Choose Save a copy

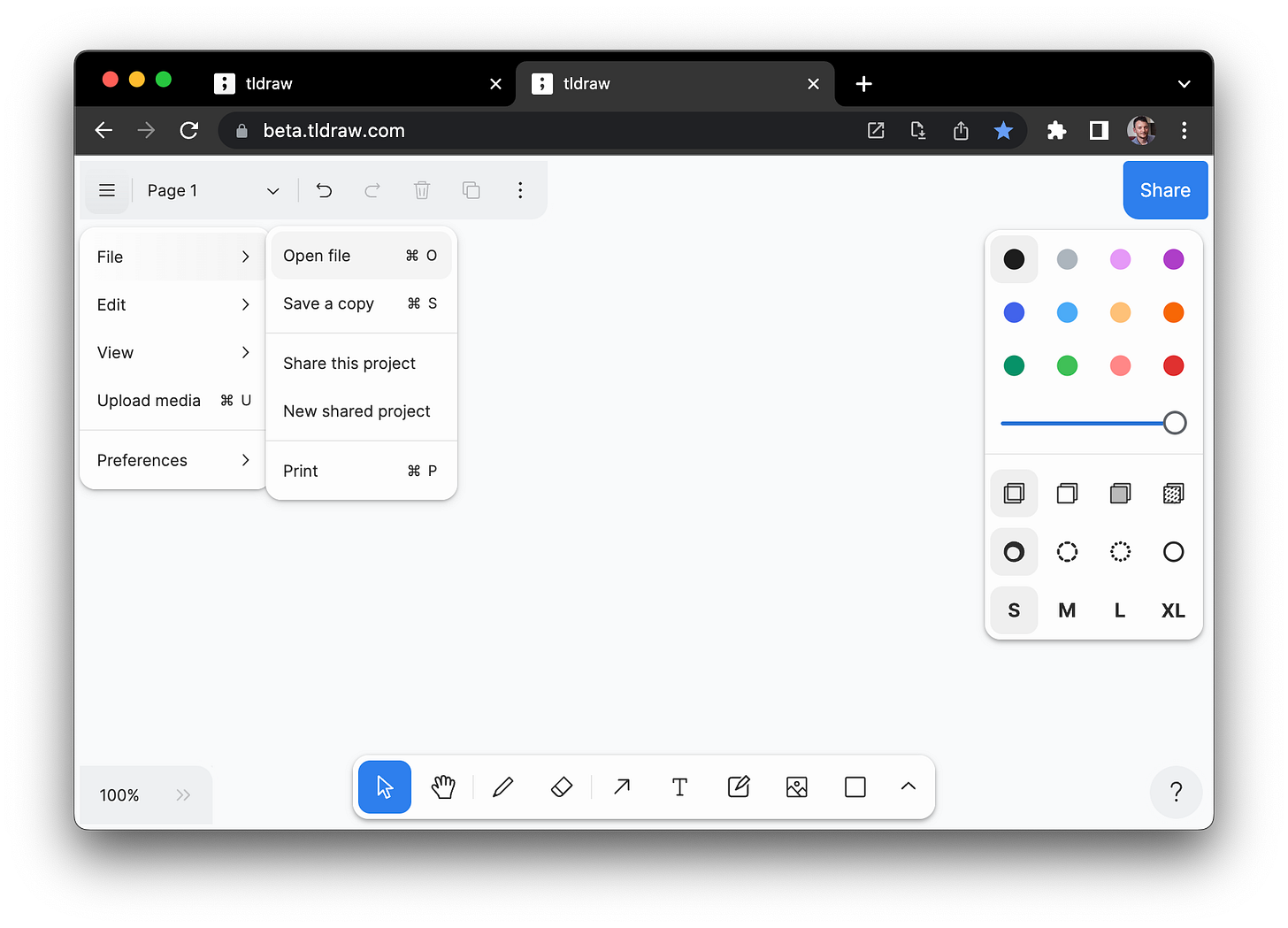tap(361, 303)
